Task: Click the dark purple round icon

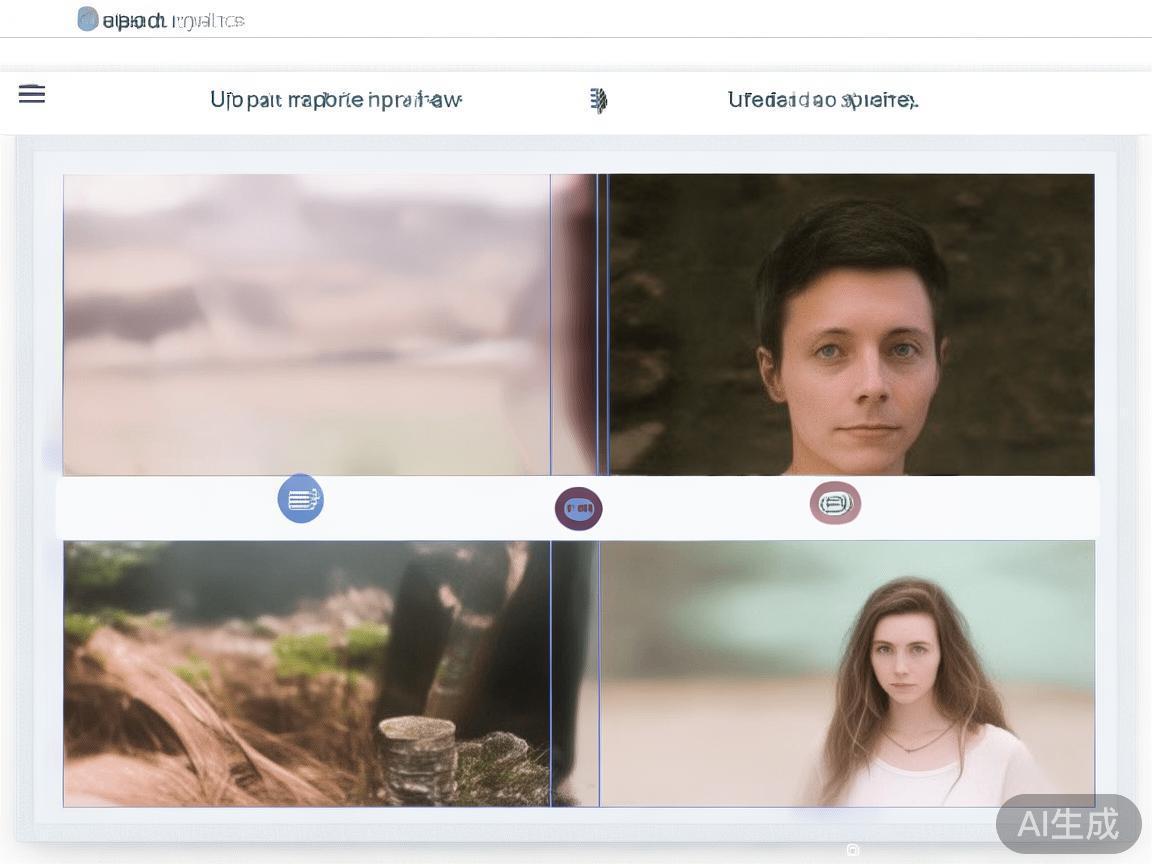Action: pos(578,509)
